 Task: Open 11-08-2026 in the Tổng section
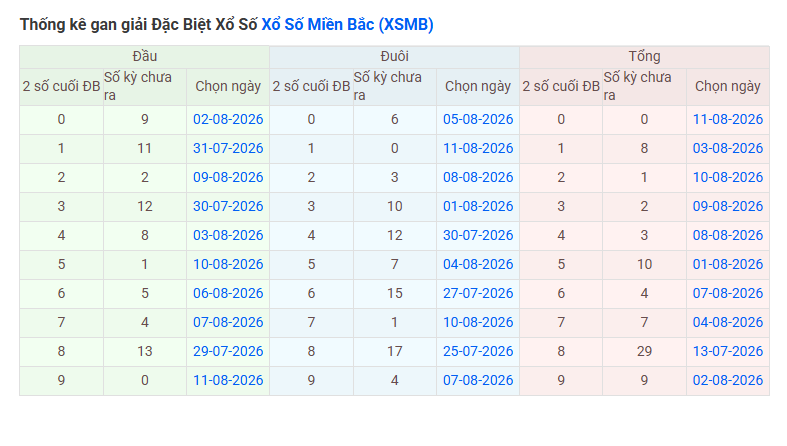coord(728,119)
